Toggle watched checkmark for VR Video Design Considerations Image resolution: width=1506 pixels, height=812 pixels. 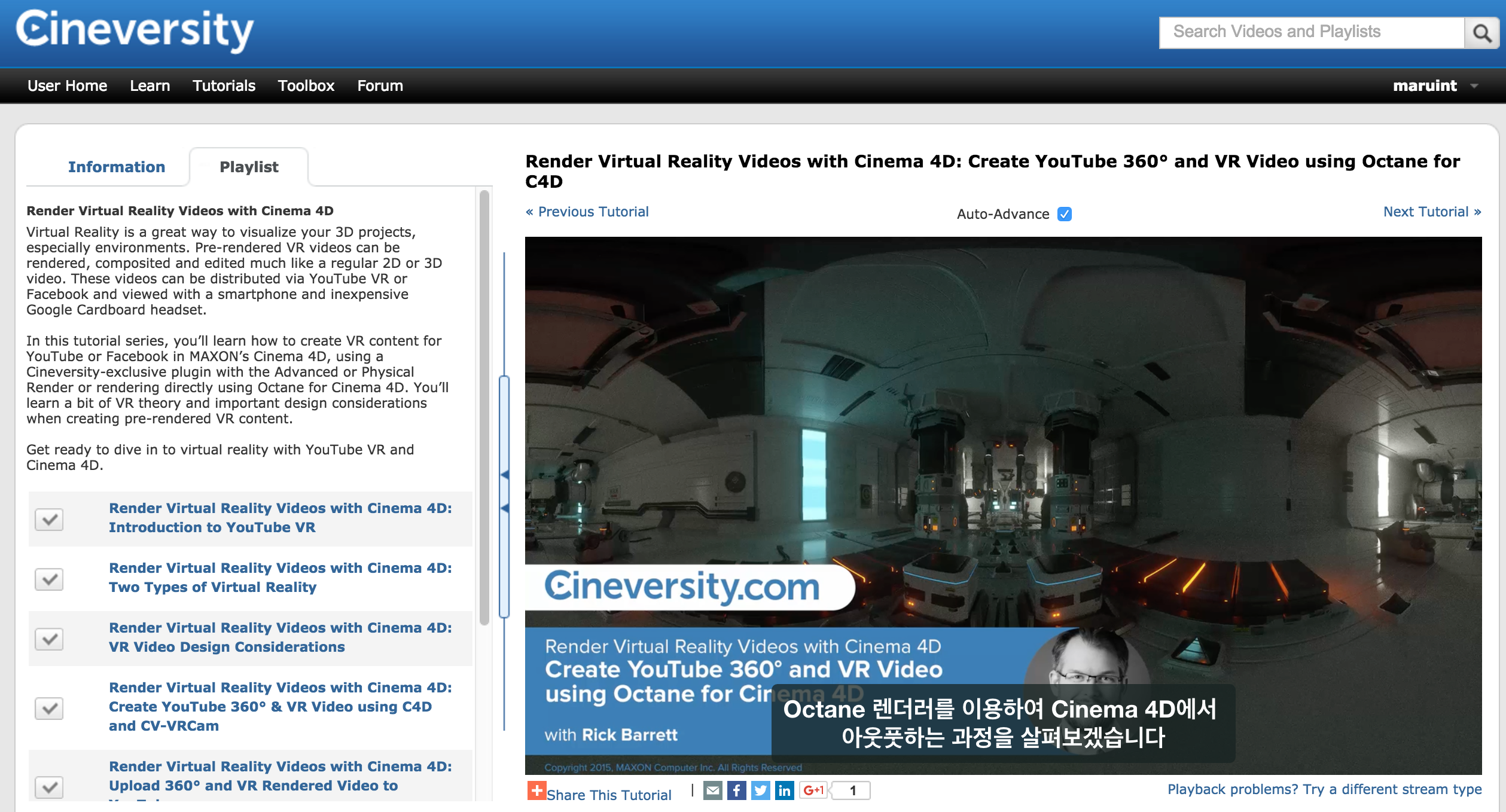tap(49, 639)
